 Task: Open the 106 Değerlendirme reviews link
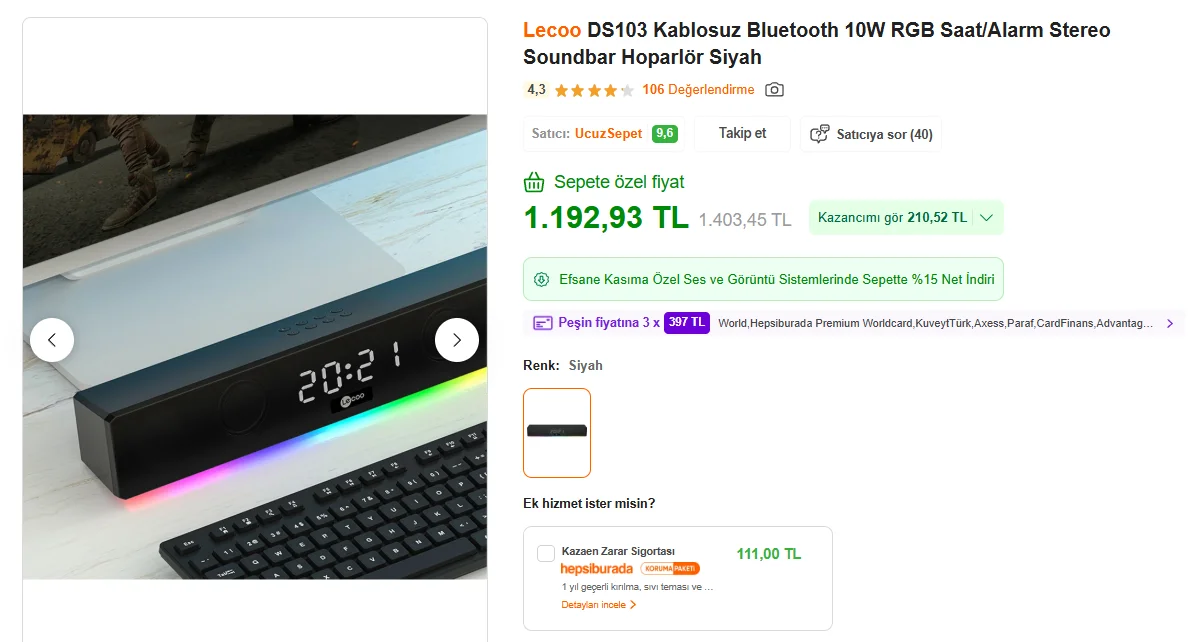(x=698, y=90)
